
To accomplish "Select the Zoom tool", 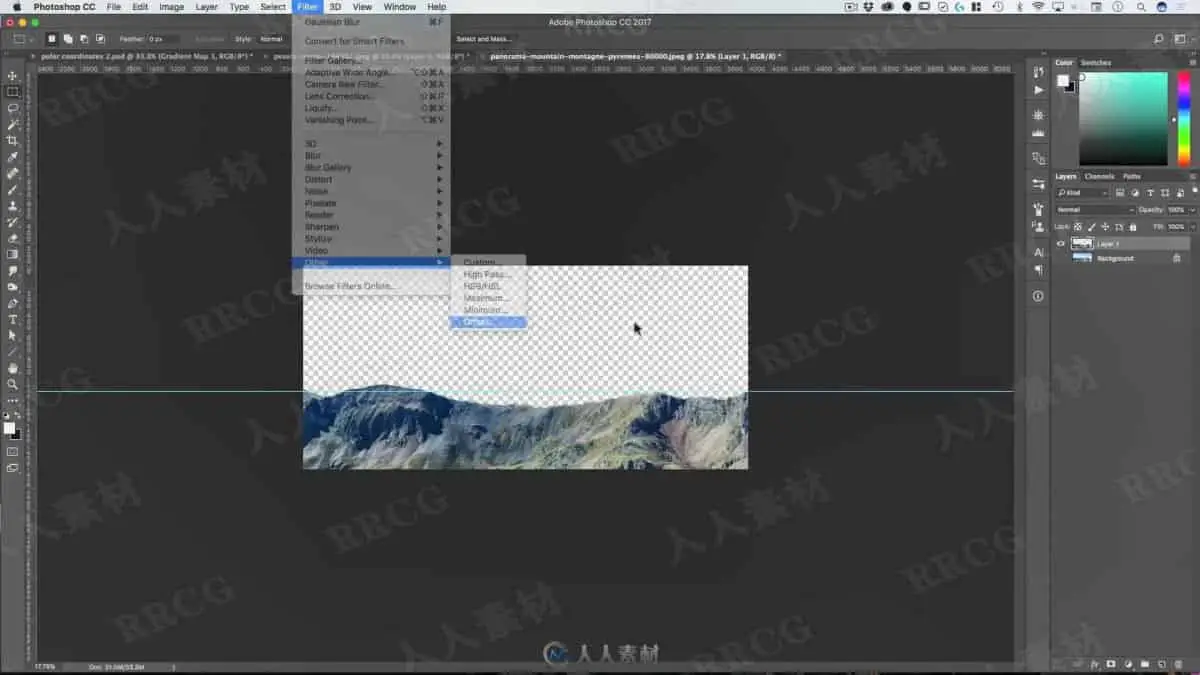I will 12,384.
